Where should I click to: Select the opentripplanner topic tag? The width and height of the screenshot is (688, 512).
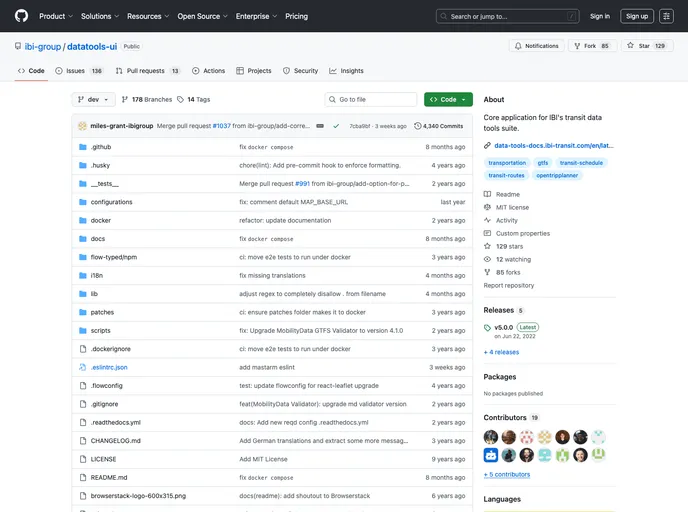pos(557,175)
